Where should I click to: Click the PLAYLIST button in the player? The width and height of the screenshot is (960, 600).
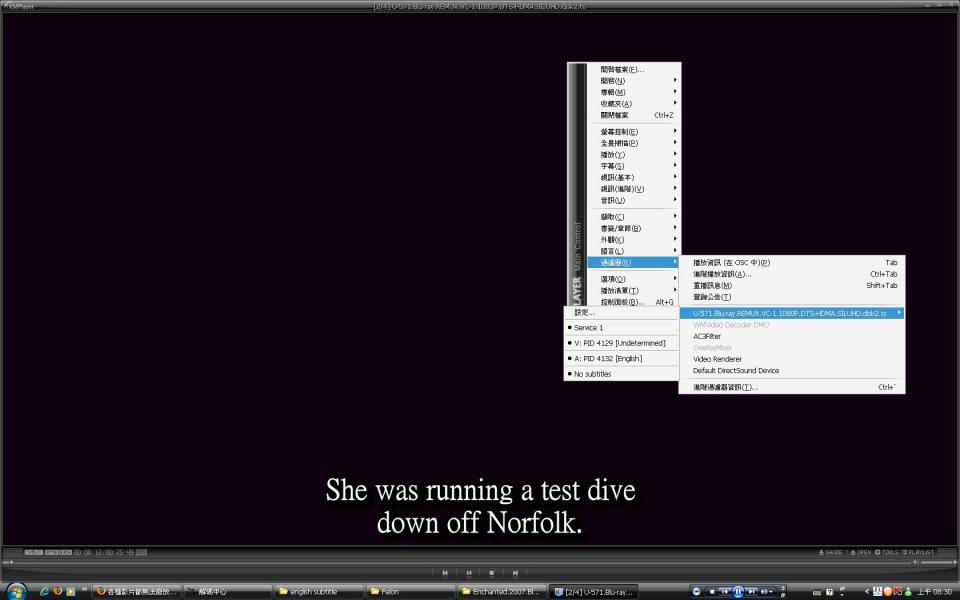pyautogui.click(x=918, y=552)
